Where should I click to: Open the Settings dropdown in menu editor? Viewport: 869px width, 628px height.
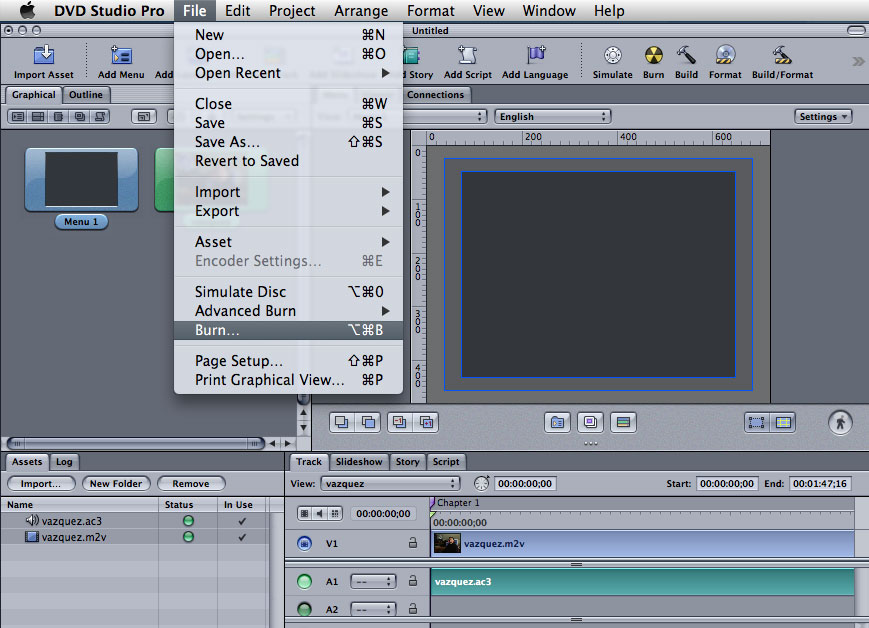coord(823,116)
